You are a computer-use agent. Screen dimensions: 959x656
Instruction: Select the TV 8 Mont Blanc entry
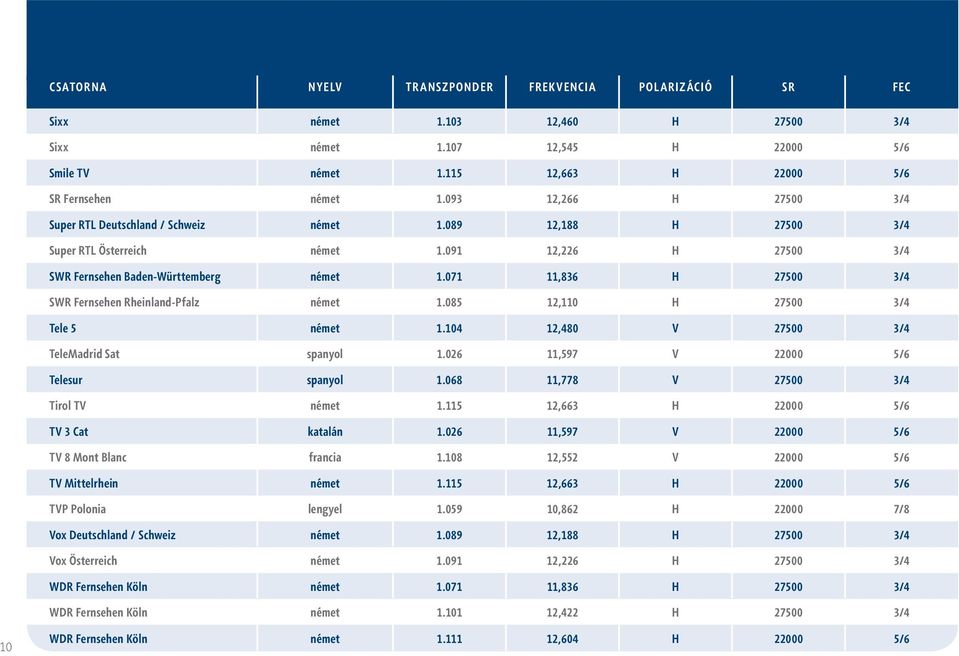point(88,457)
